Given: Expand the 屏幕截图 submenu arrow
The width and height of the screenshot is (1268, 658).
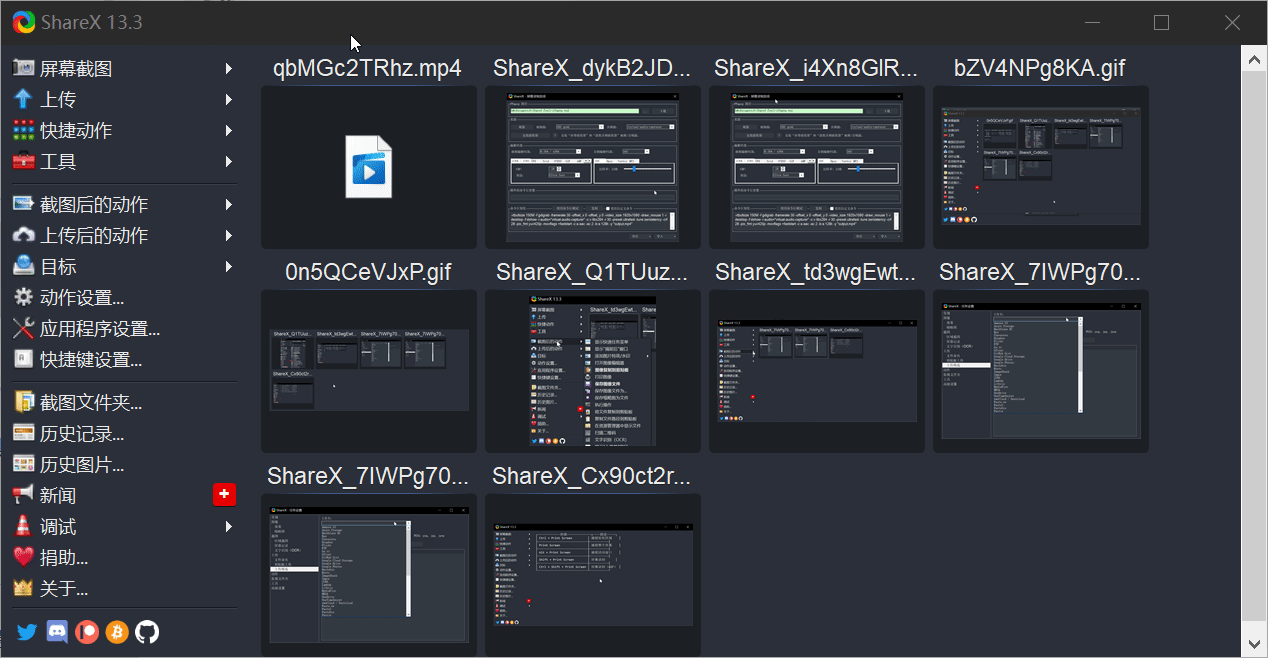Looking at the screenshot, I should point(229,68).
